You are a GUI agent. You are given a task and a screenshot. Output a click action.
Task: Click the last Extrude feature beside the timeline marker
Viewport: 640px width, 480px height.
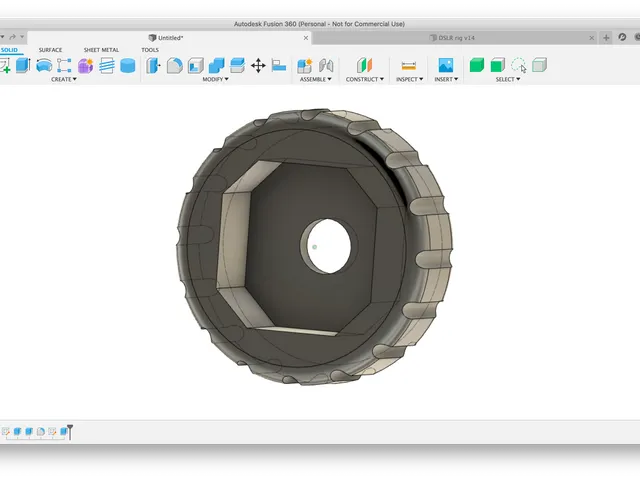point(63,431)
